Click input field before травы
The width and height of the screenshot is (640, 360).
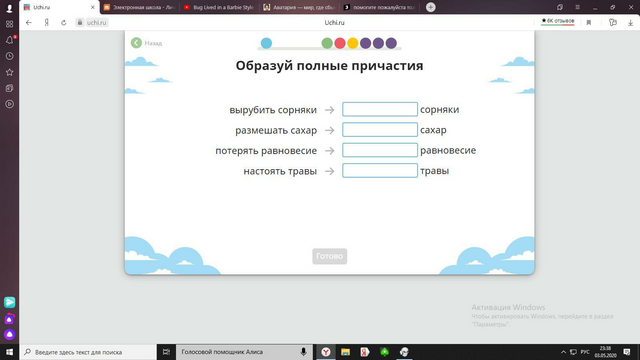(x=380, y=171)
